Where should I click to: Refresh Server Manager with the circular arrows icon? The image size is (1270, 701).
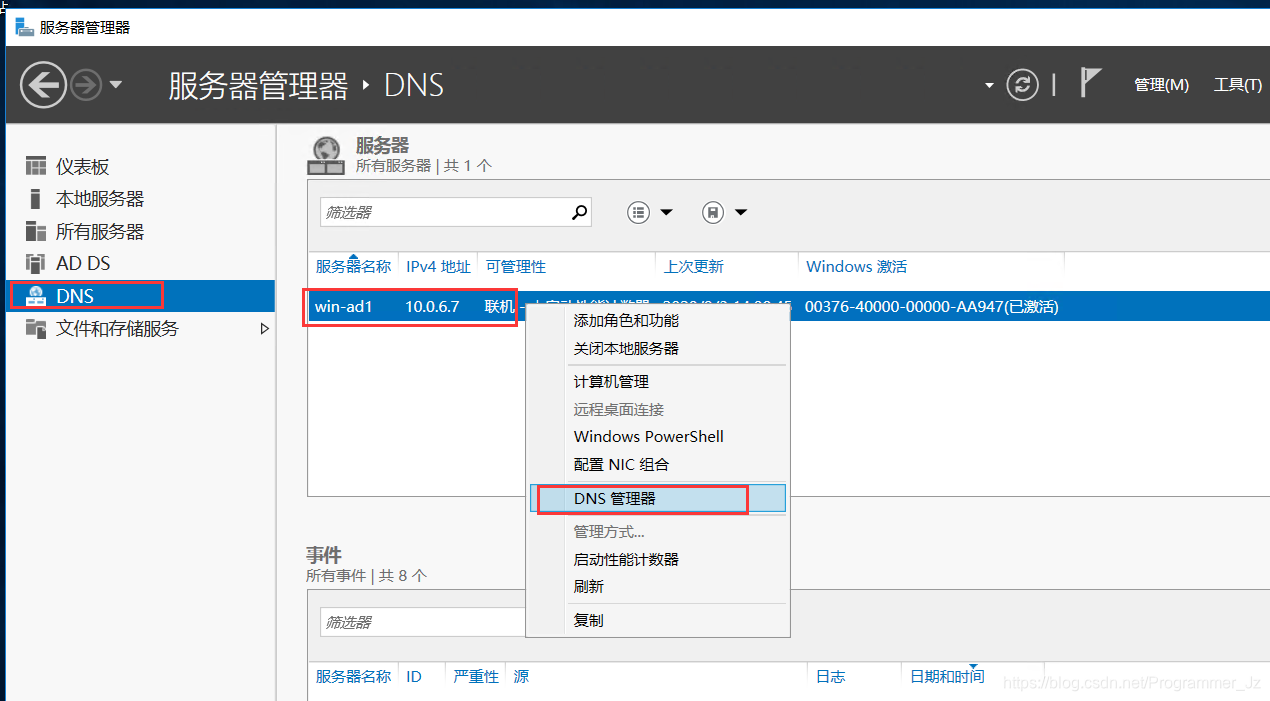(x=1022, y=85)
